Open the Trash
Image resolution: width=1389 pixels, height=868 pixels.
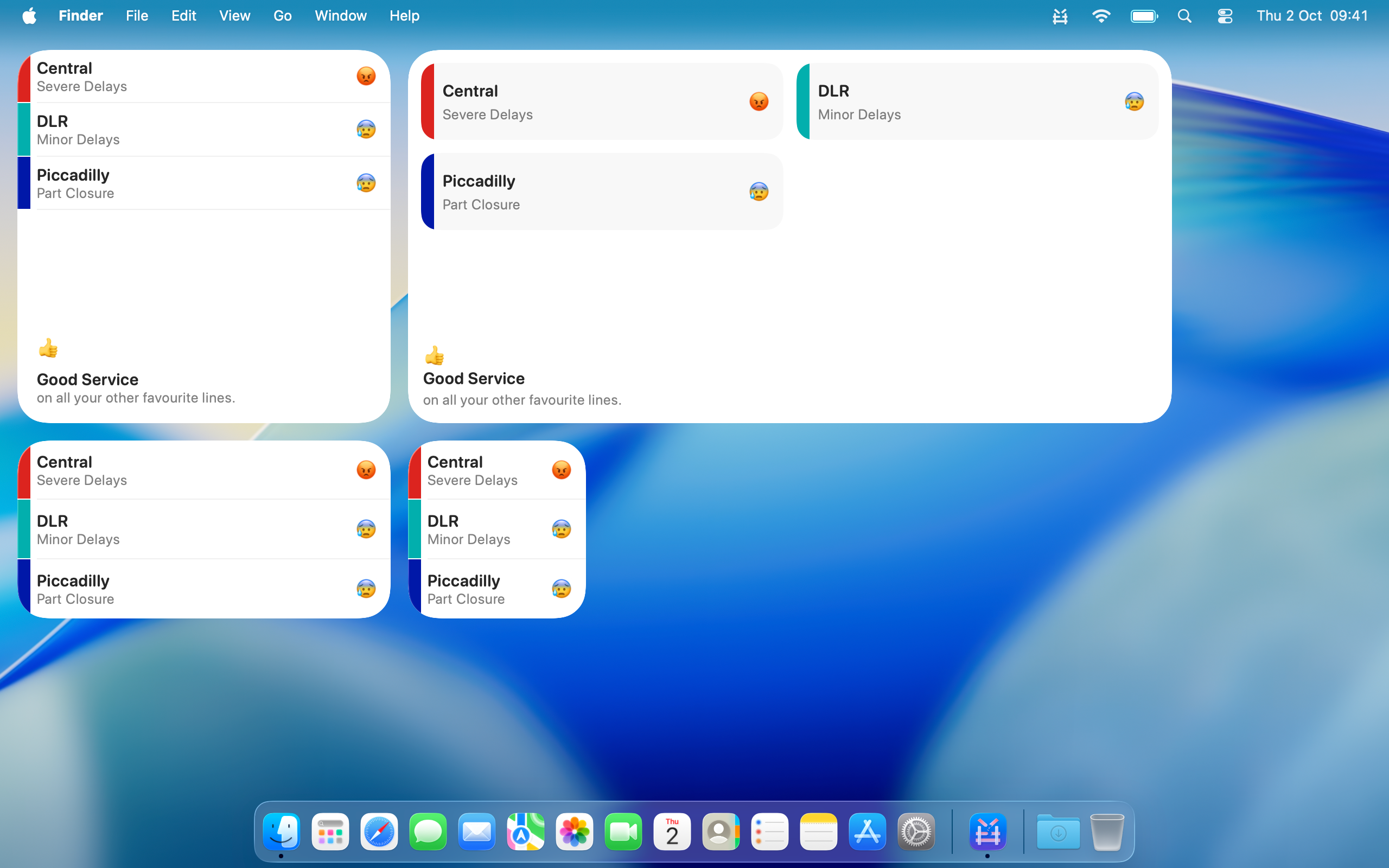(x=1107, y=831)
